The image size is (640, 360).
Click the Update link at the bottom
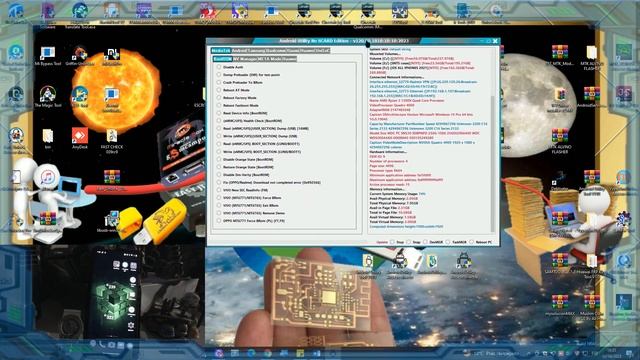pyautogui.click(x=382, y=242)
